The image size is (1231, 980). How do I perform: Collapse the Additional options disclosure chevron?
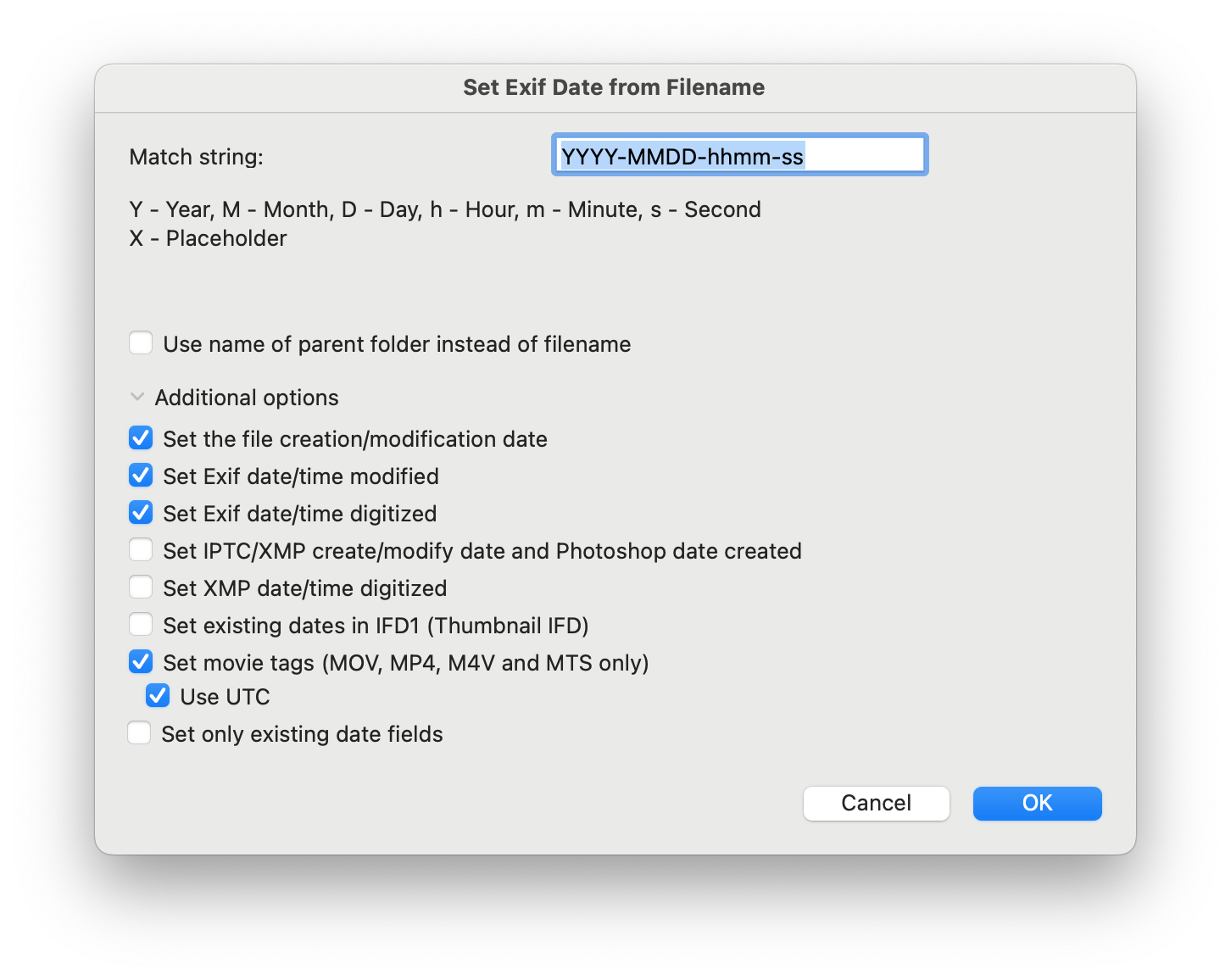tap(137, 397)
